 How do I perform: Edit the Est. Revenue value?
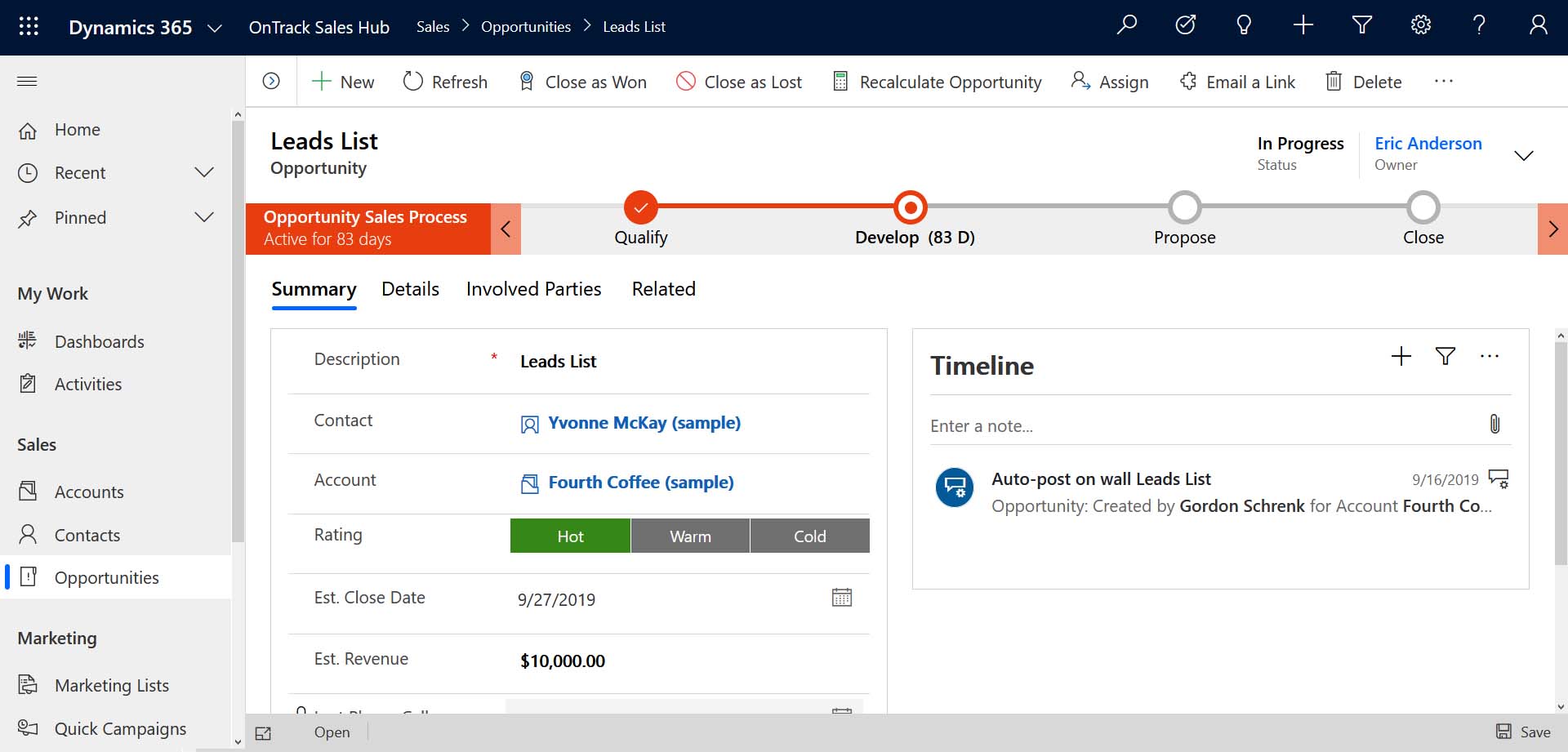563,661
